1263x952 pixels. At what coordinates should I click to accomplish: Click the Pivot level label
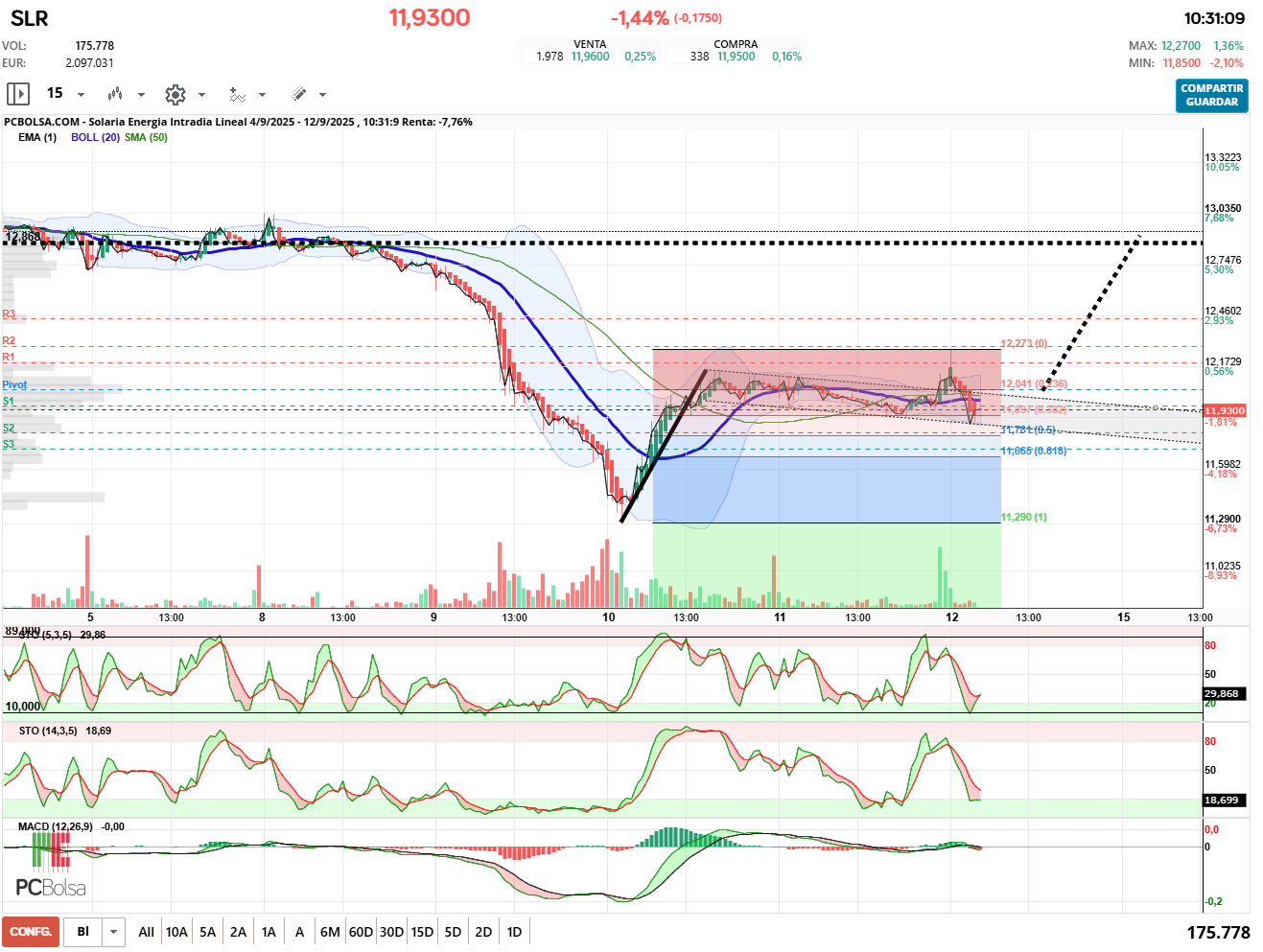[14, 384]
